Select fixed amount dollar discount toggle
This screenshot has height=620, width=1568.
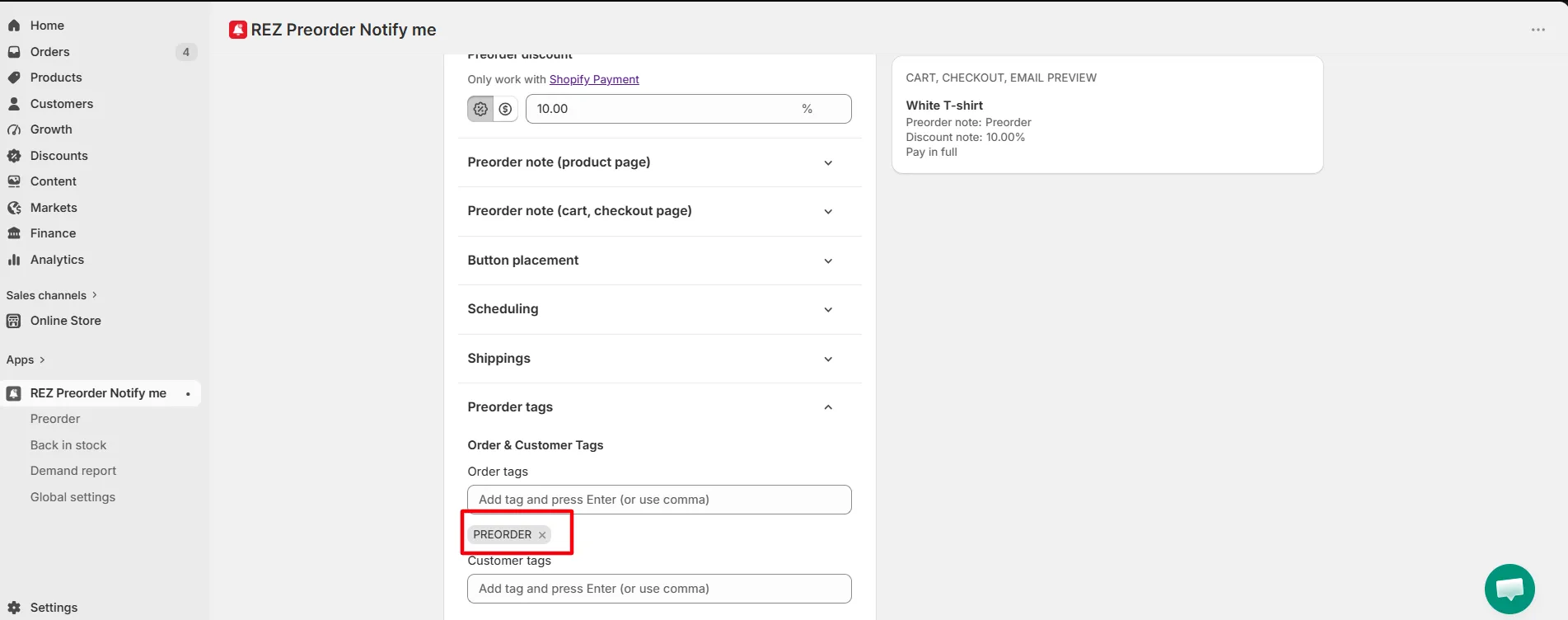point(505,109)
